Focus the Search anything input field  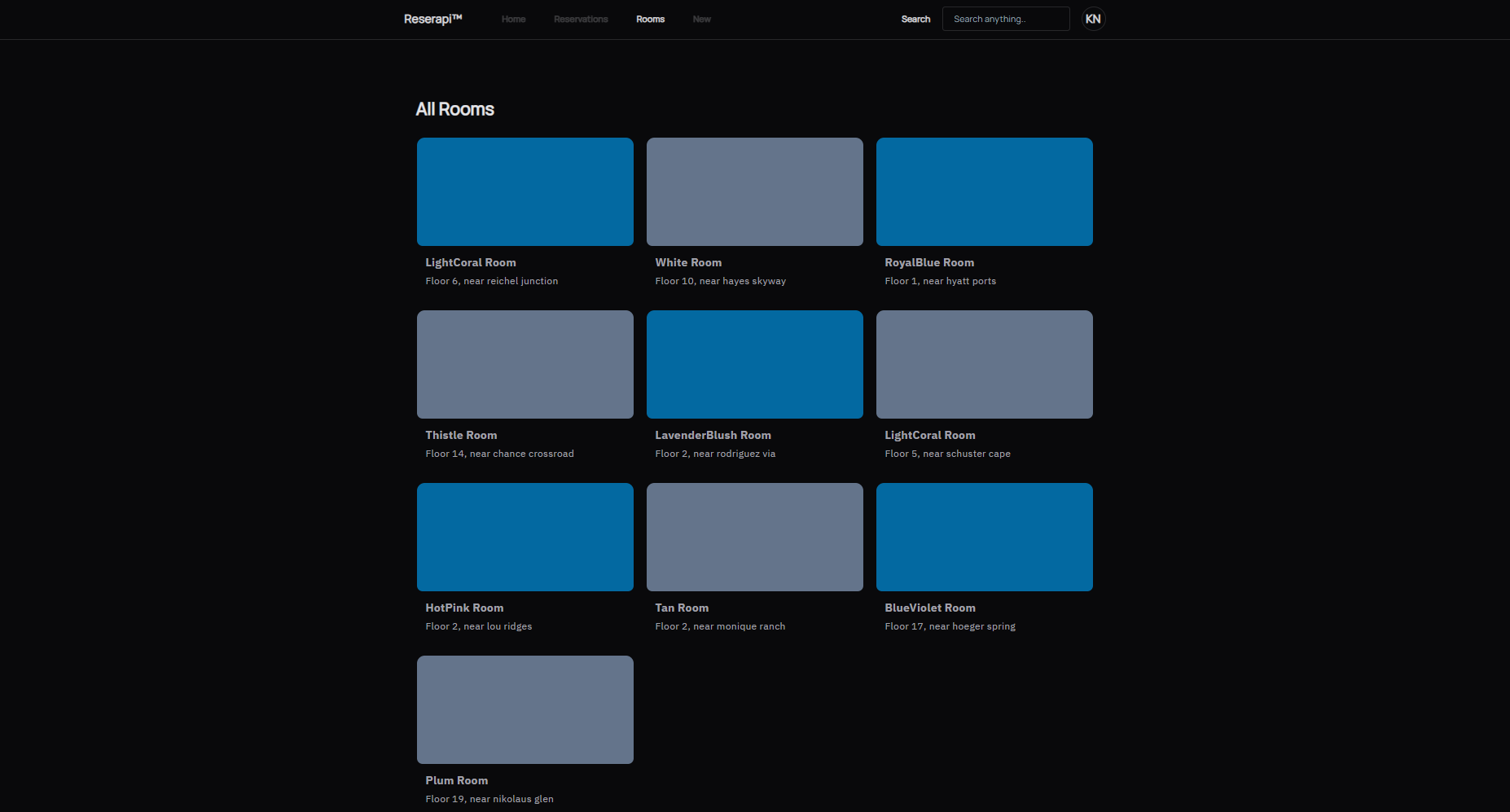[x=1006, y=19]
